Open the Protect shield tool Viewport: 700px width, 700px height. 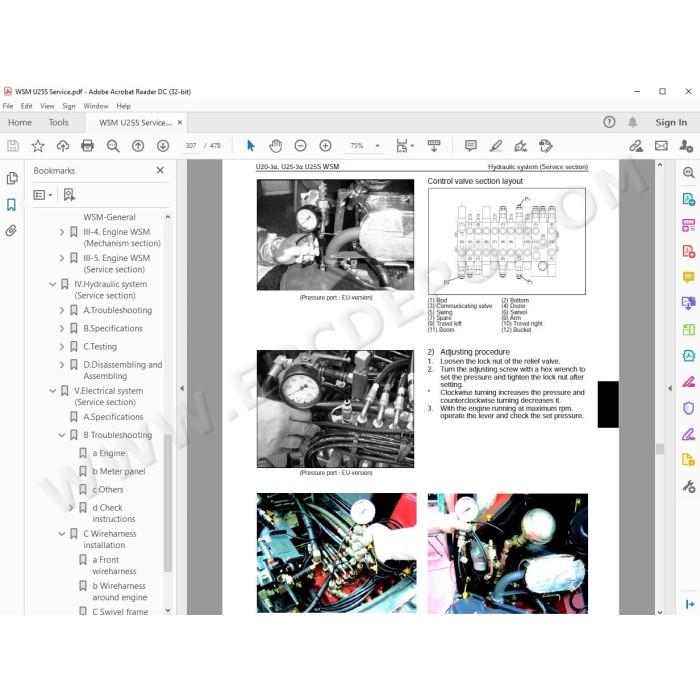click(688, 408)
